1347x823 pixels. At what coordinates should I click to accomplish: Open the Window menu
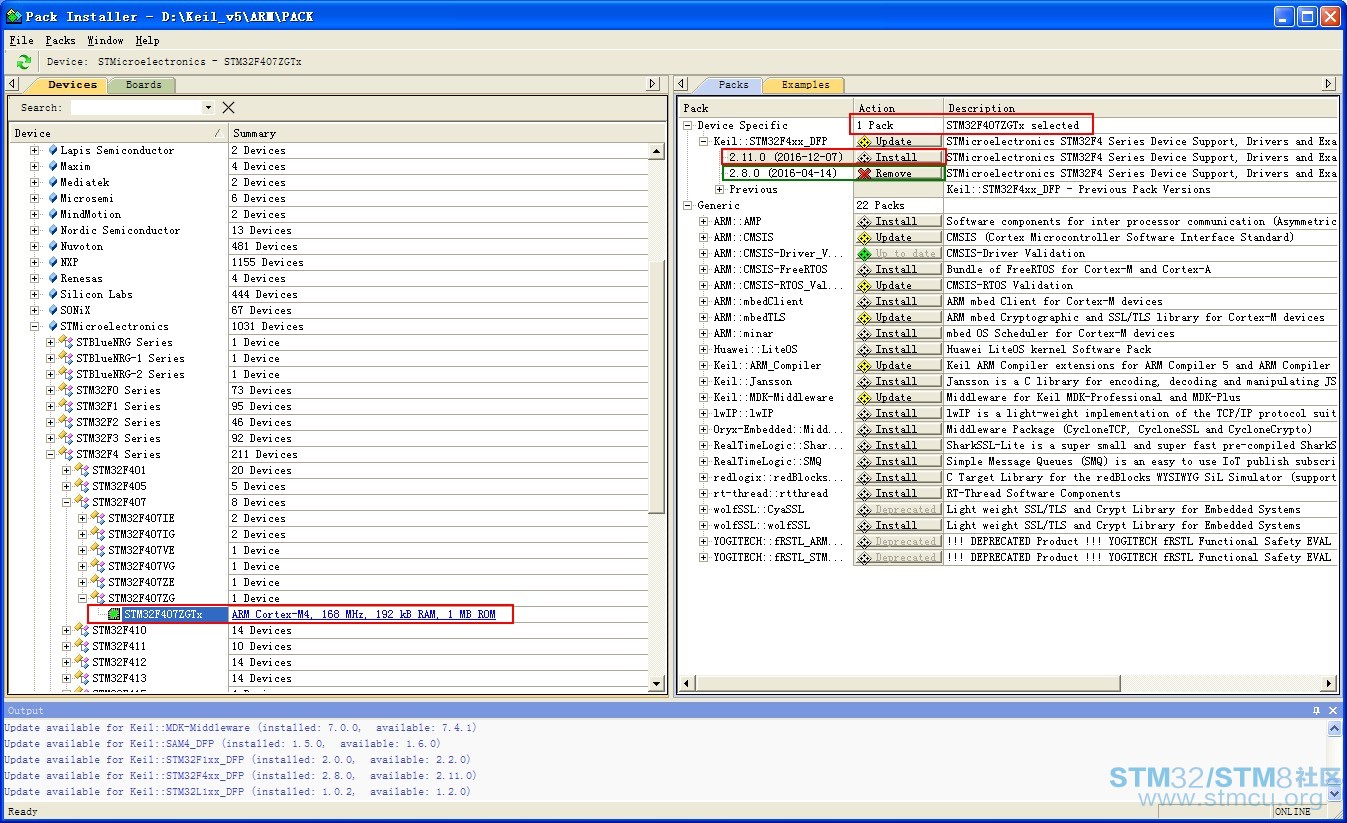pos(105,40)
